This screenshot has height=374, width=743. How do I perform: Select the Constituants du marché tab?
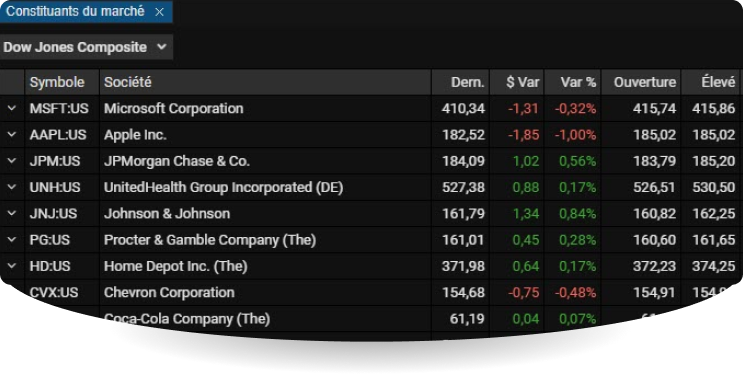(75, 11)
